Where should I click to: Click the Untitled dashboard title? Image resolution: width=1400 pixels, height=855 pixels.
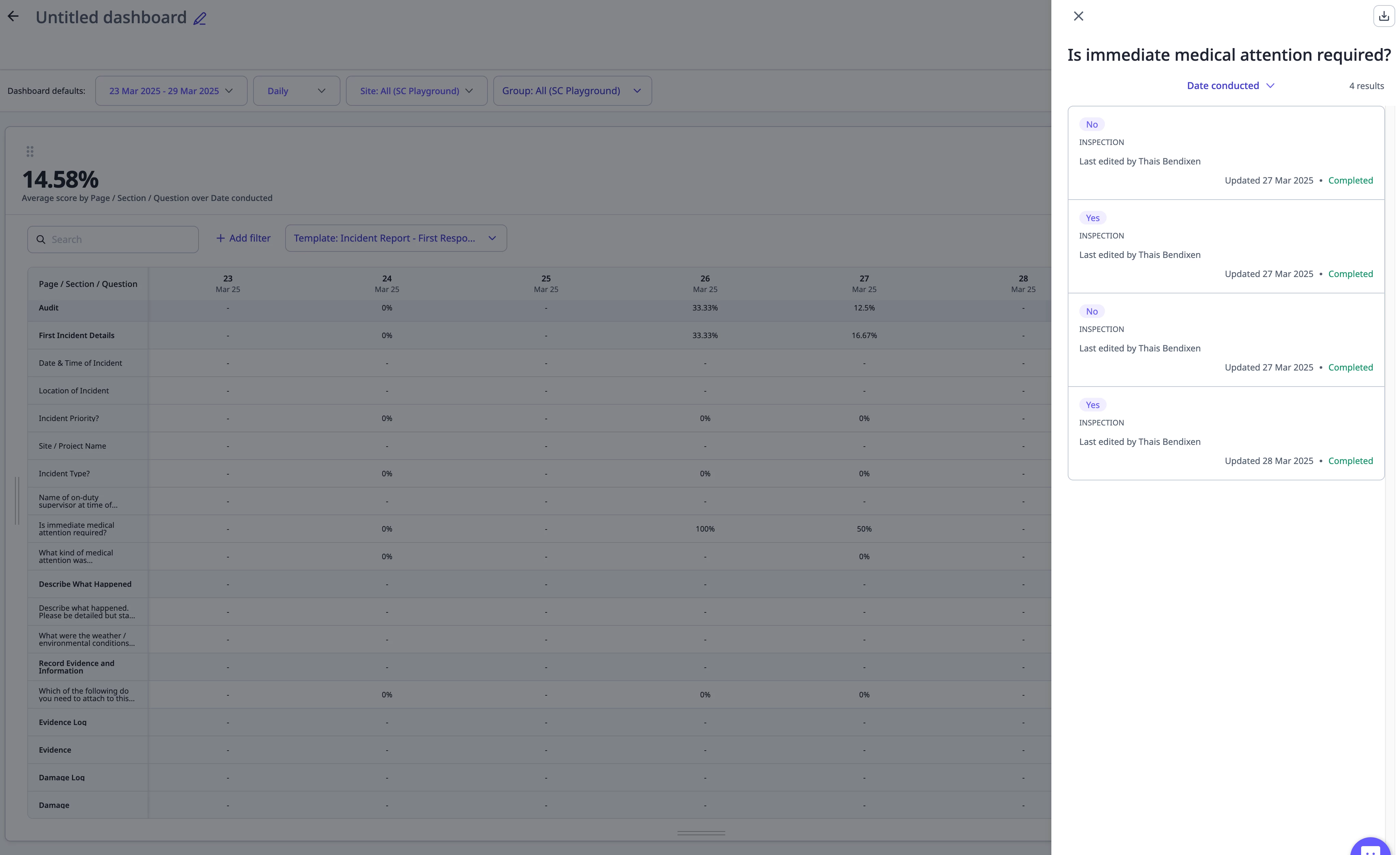pos(111,17)
